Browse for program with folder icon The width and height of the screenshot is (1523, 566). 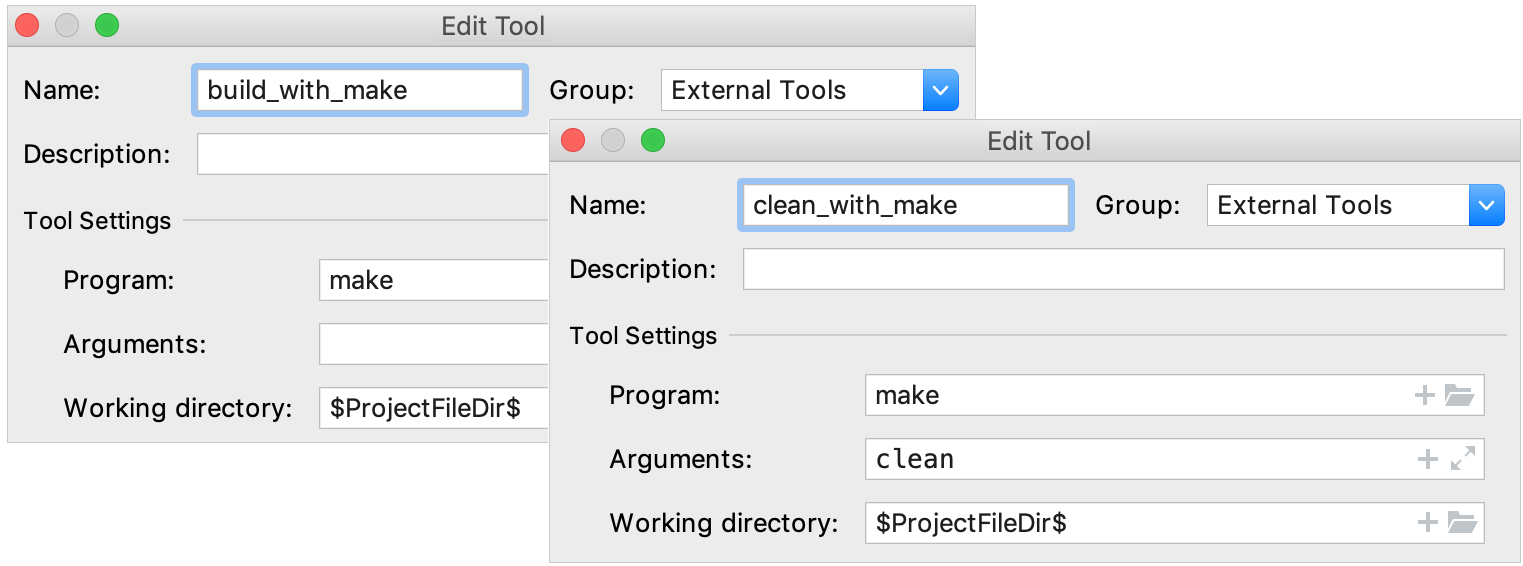1460,396
